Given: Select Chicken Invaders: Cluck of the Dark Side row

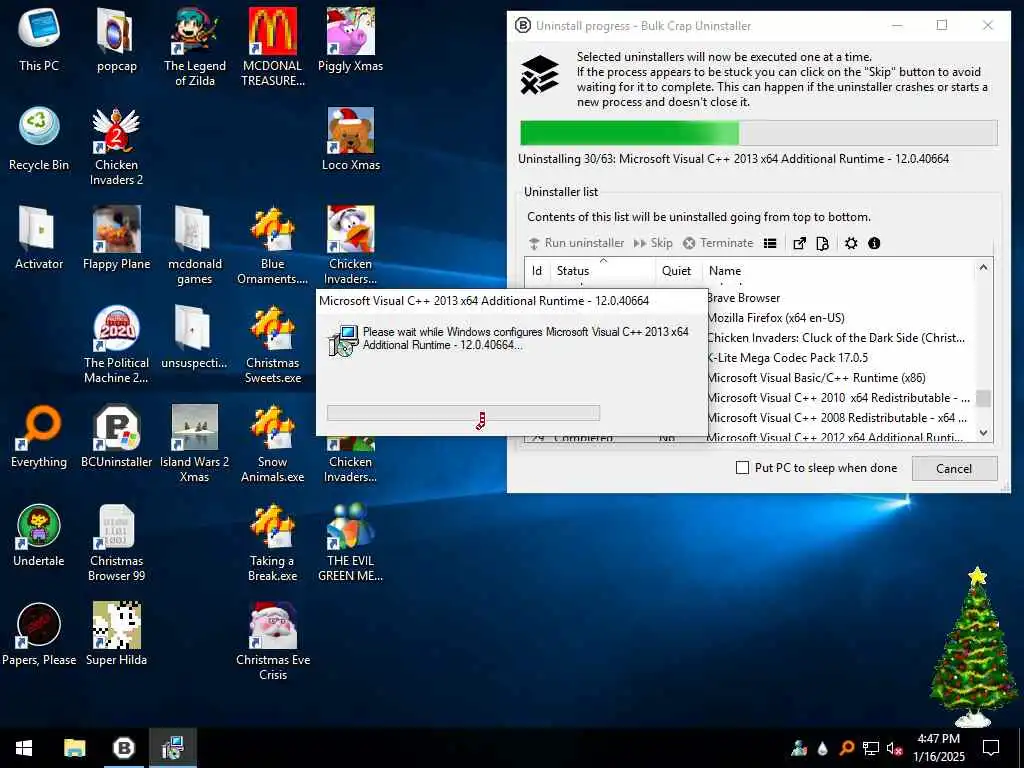Looking at the screenshot, I should pyautogui.click(x=841, y=338).
